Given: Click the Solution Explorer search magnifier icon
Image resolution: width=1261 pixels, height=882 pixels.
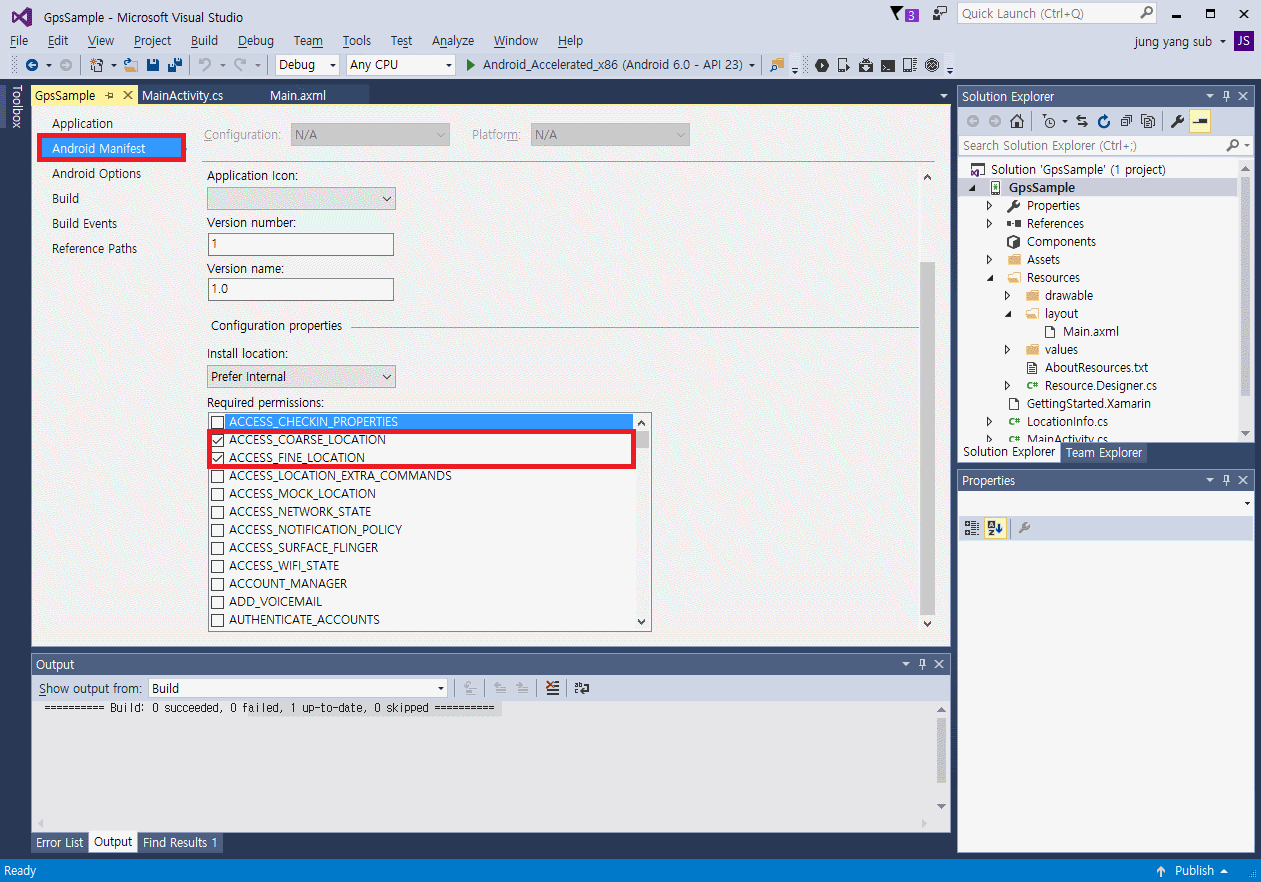Looking at the screenshot, I should pyautogui.click(x=1232, y=146).
